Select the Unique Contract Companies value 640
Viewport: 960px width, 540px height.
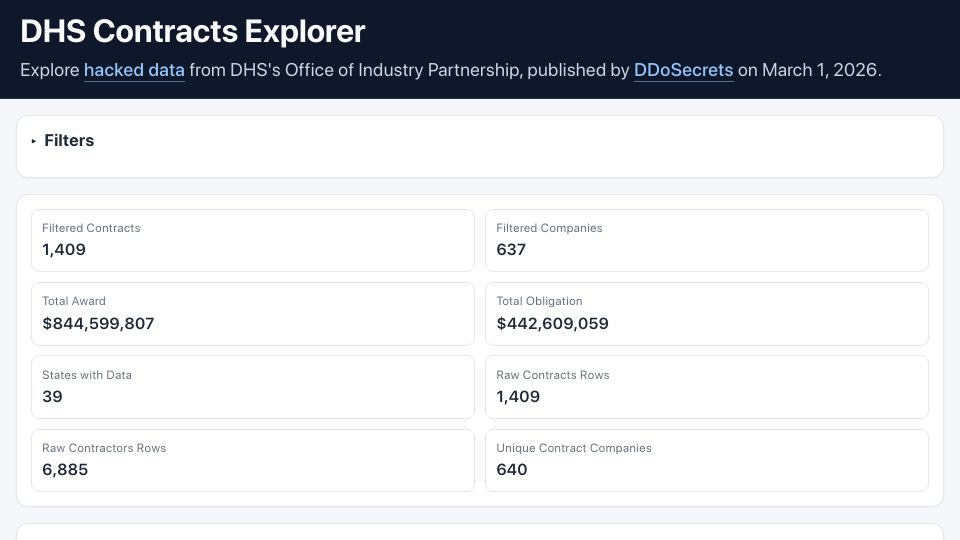tap(512, 470)
